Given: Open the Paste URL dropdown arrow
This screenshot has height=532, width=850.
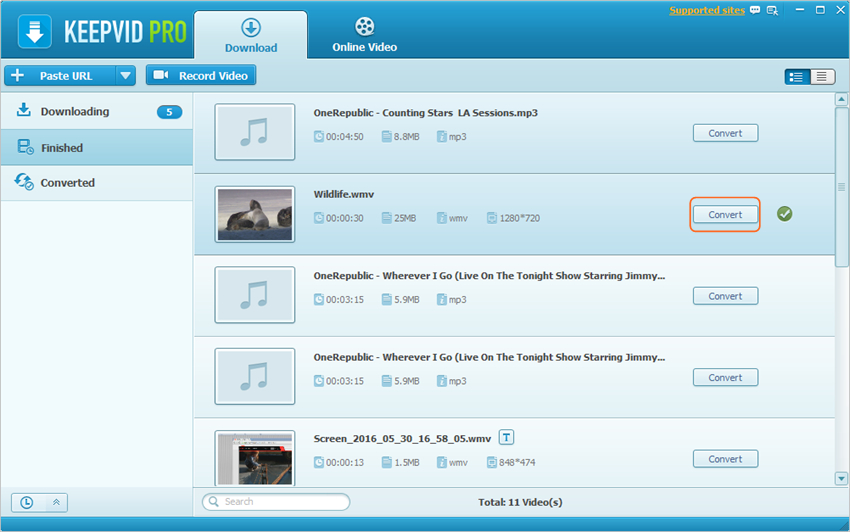Looking at the screenshot, I should point(125,75).
